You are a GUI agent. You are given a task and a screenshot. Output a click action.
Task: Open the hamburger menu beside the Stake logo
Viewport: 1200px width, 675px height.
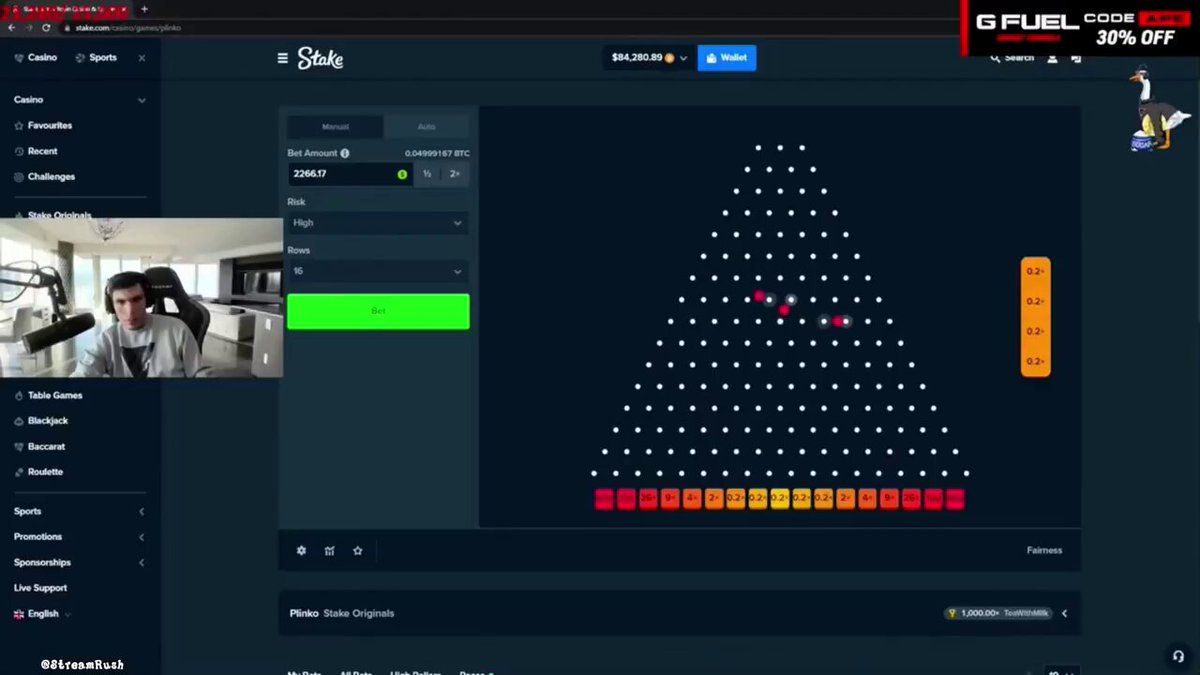283,58
